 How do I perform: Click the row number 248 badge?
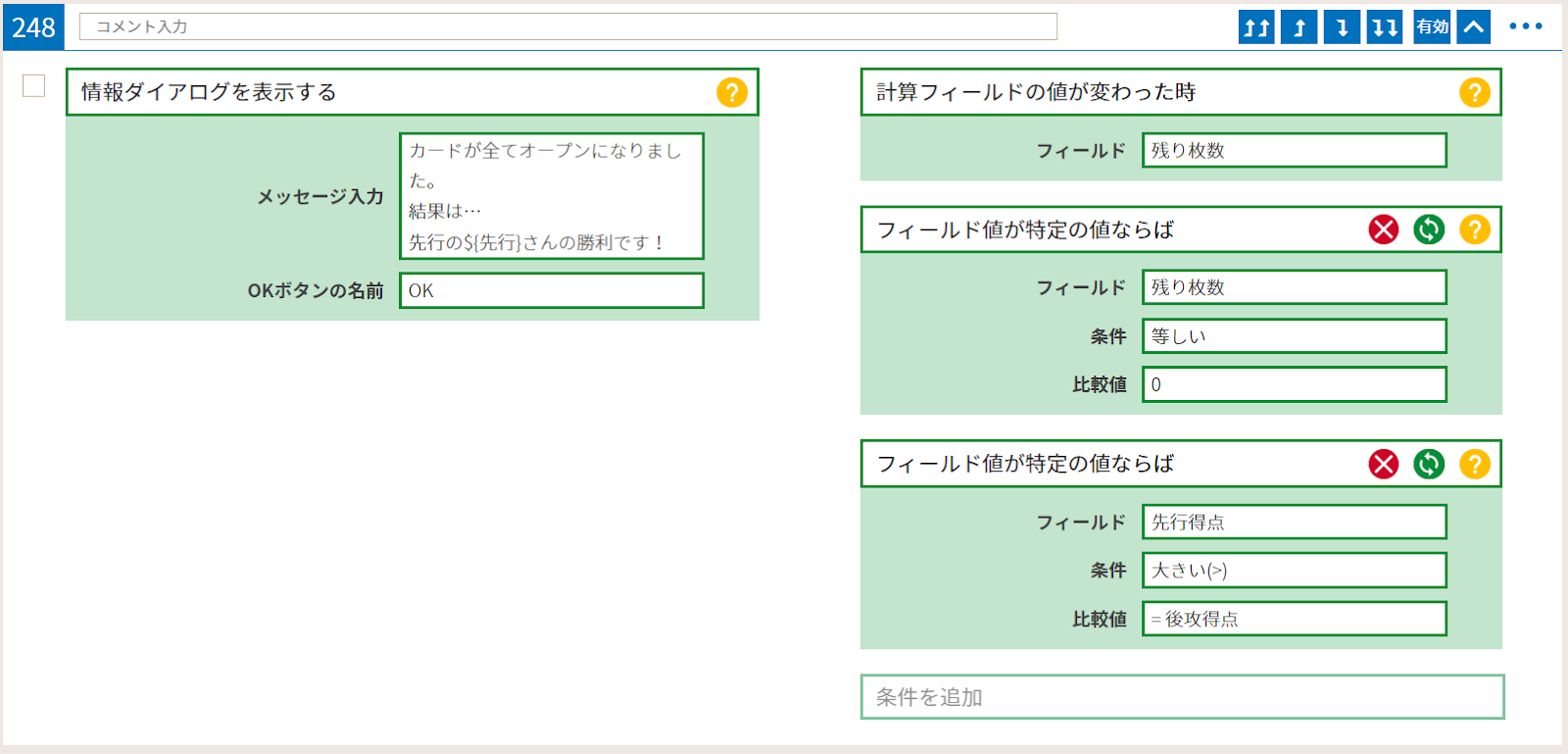pos(33,26)
